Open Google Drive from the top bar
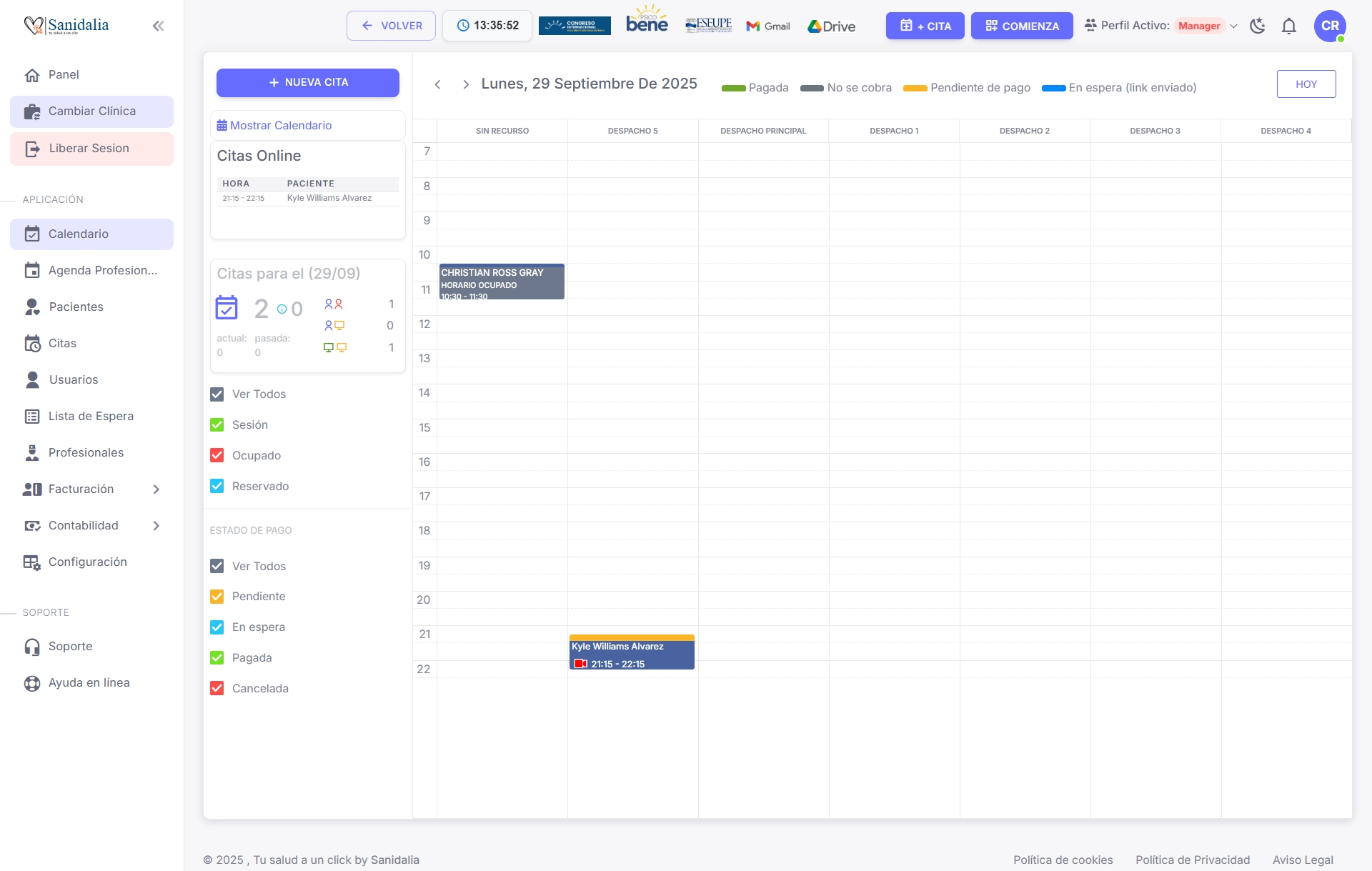This screenshot has height=871, width=1372. (x=831, y=26)
